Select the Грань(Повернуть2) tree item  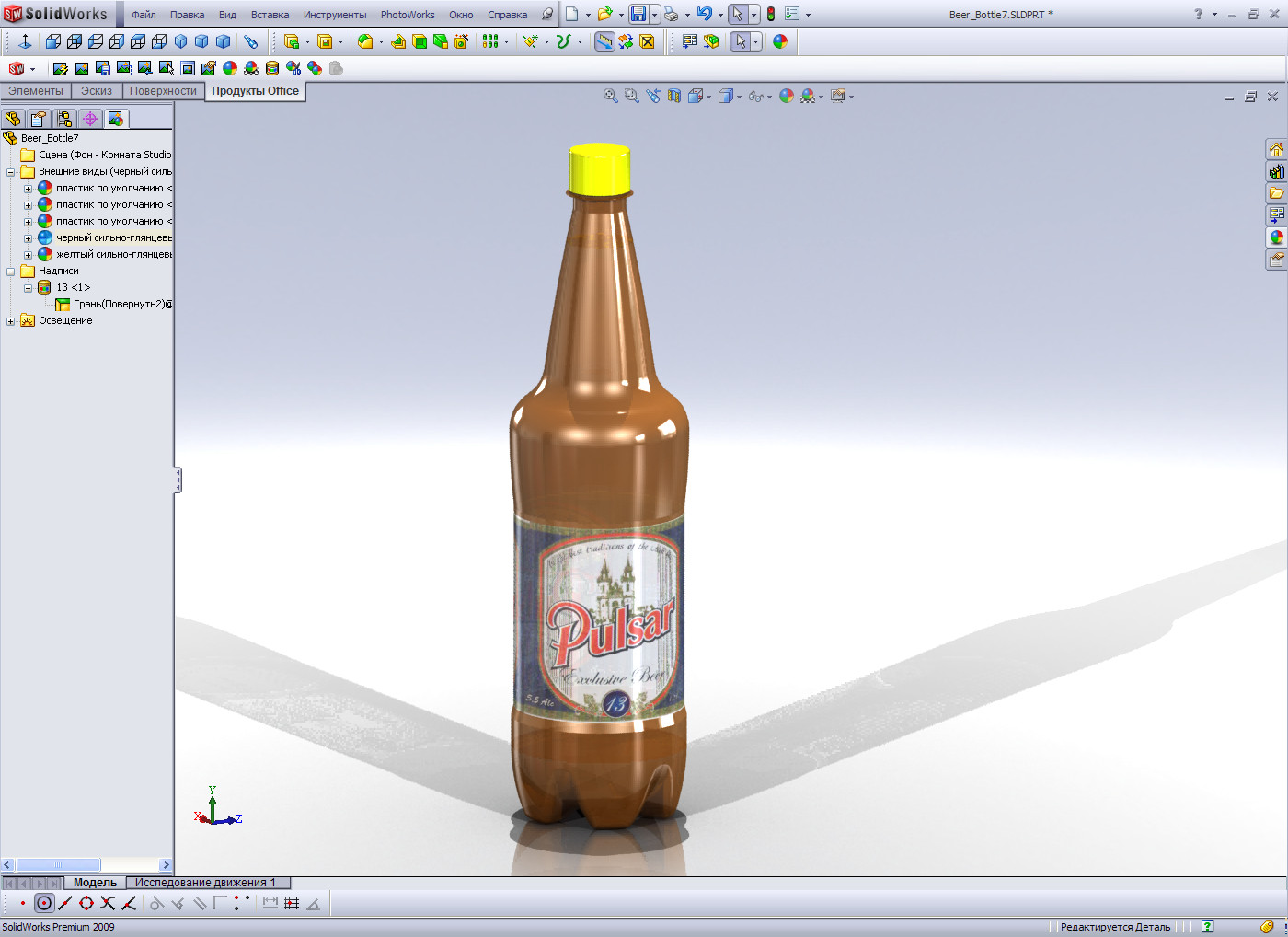[x=114, y=304]
